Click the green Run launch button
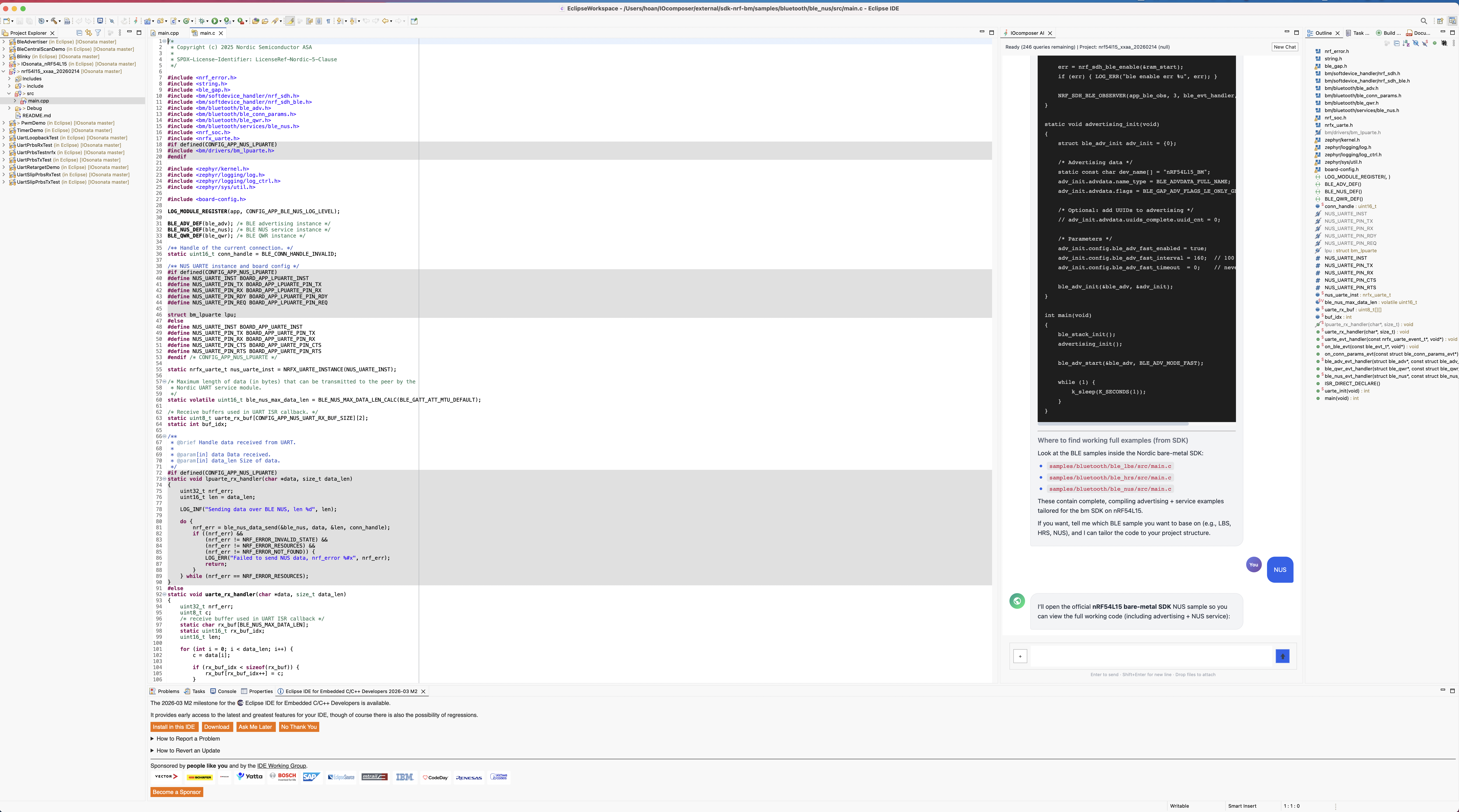 point(215,21)
